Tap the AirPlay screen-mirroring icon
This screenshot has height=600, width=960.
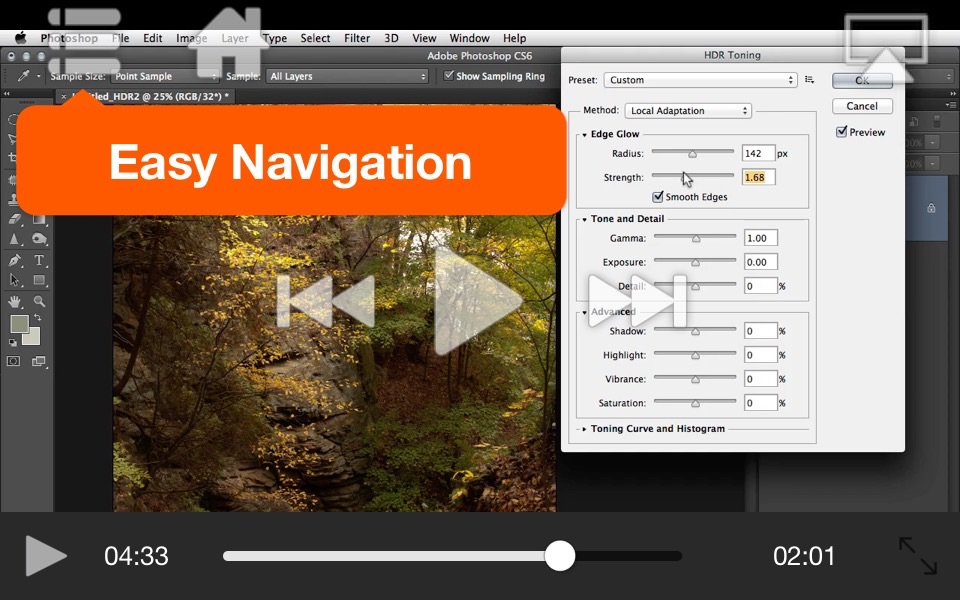(885, 48)
